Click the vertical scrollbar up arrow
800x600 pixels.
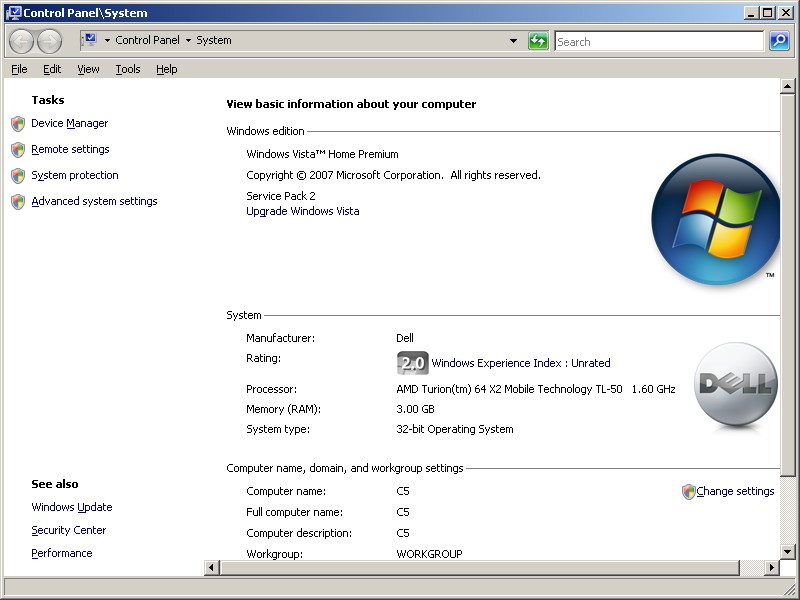tap(787, 86)
